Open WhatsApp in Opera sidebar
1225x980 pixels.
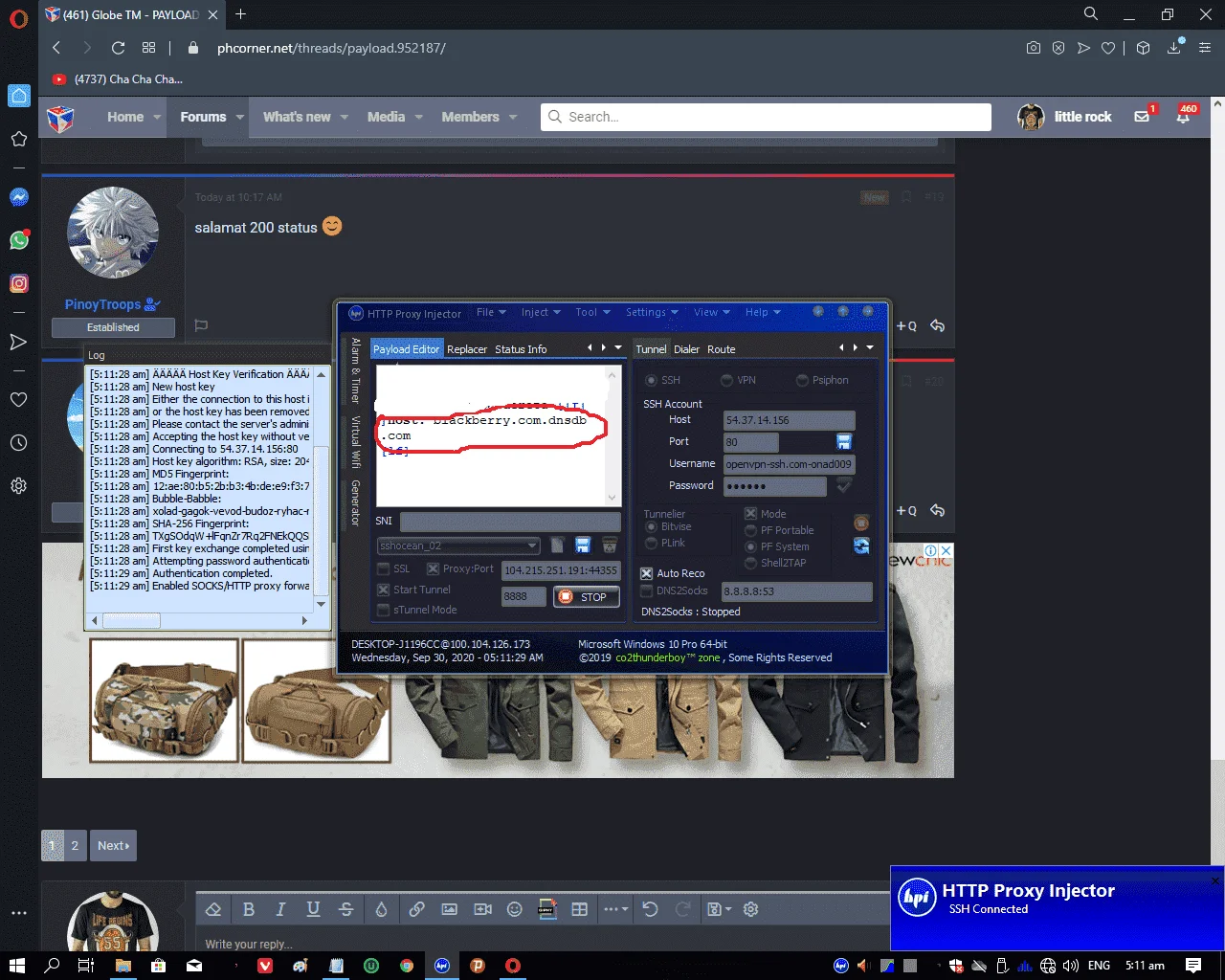[18, 240]
